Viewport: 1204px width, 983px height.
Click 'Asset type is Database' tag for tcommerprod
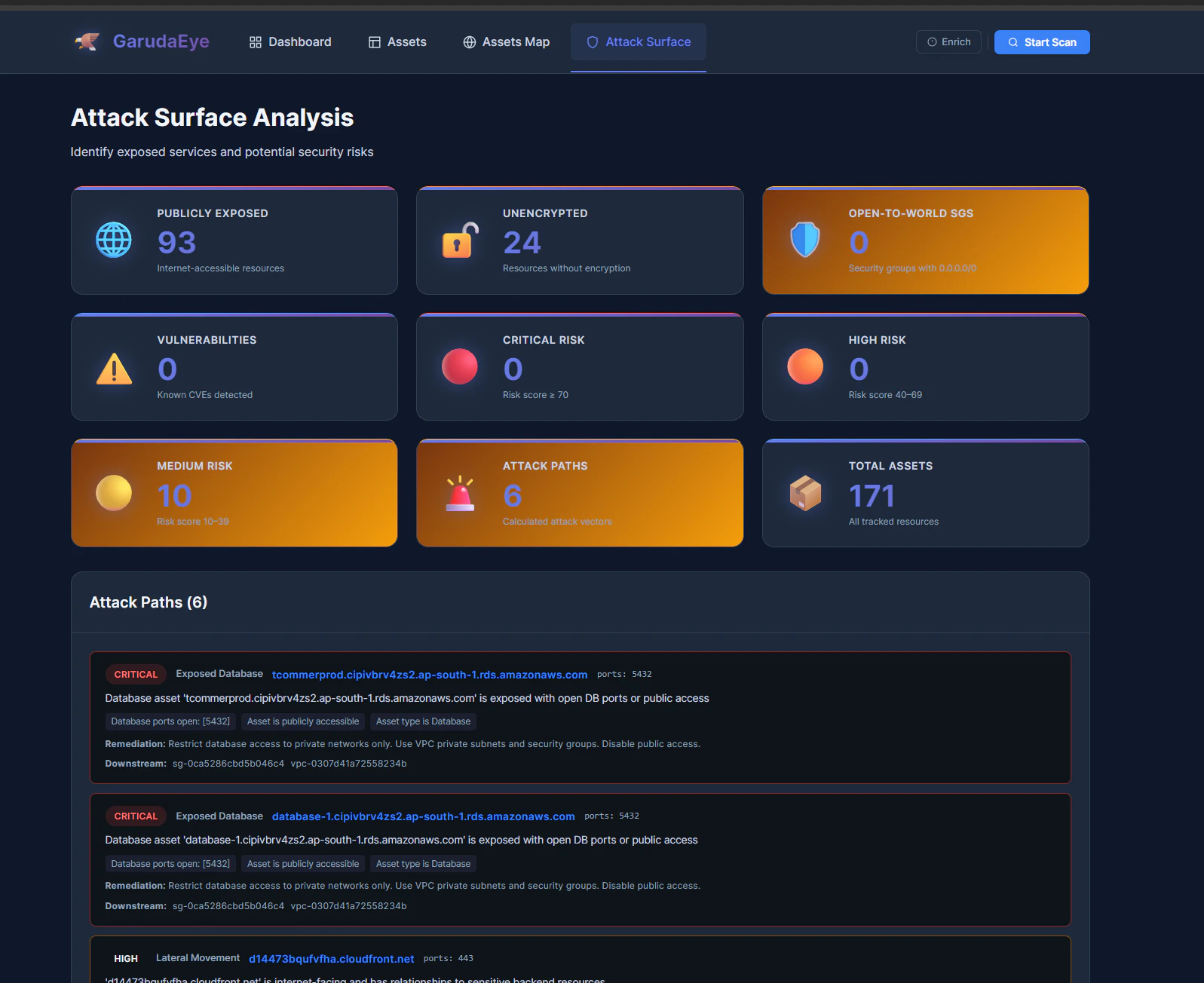423,721
